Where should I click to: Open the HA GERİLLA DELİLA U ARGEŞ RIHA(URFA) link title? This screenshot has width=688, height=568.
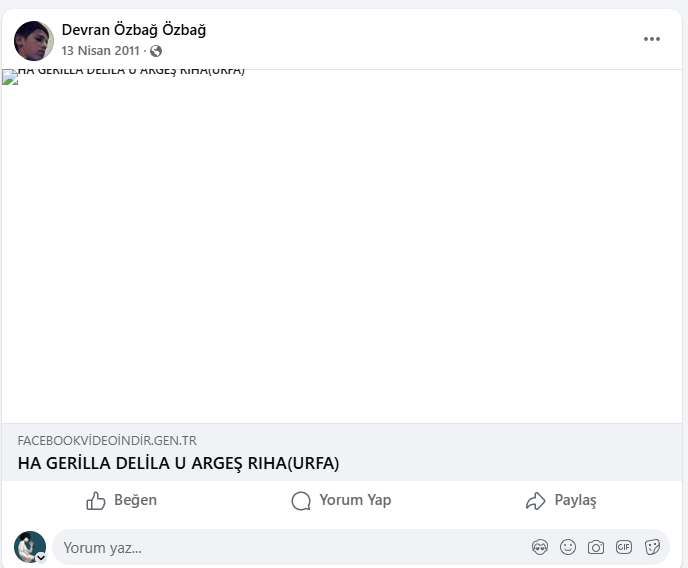pyautogui.click(x=178, y=463)
